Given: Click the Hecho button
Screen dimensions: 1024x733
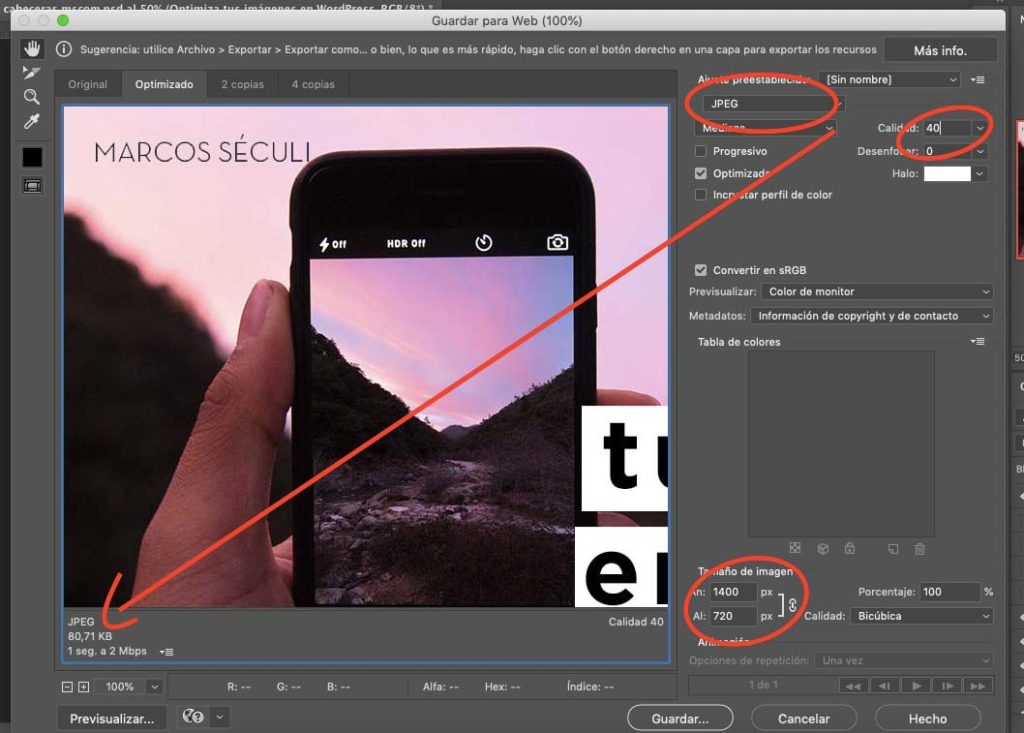Looking at the screenshot, I should tap(927, 719).
